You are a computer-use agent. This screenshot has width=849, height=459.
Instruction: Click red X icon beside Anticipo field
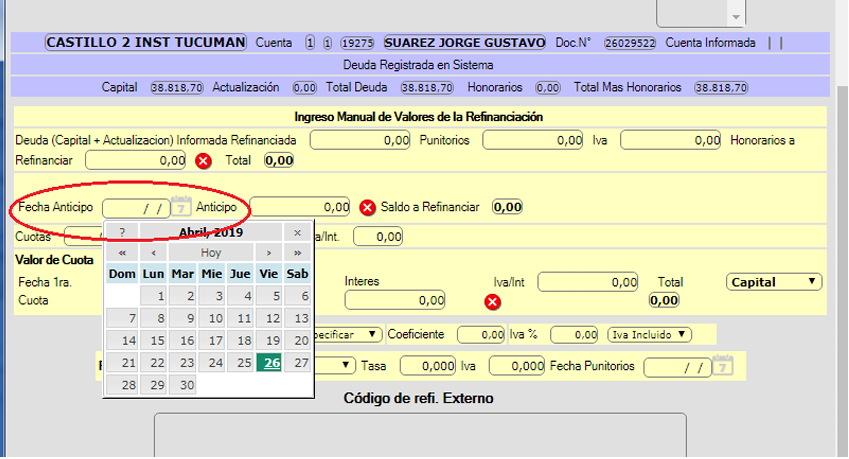pos(367,207)
